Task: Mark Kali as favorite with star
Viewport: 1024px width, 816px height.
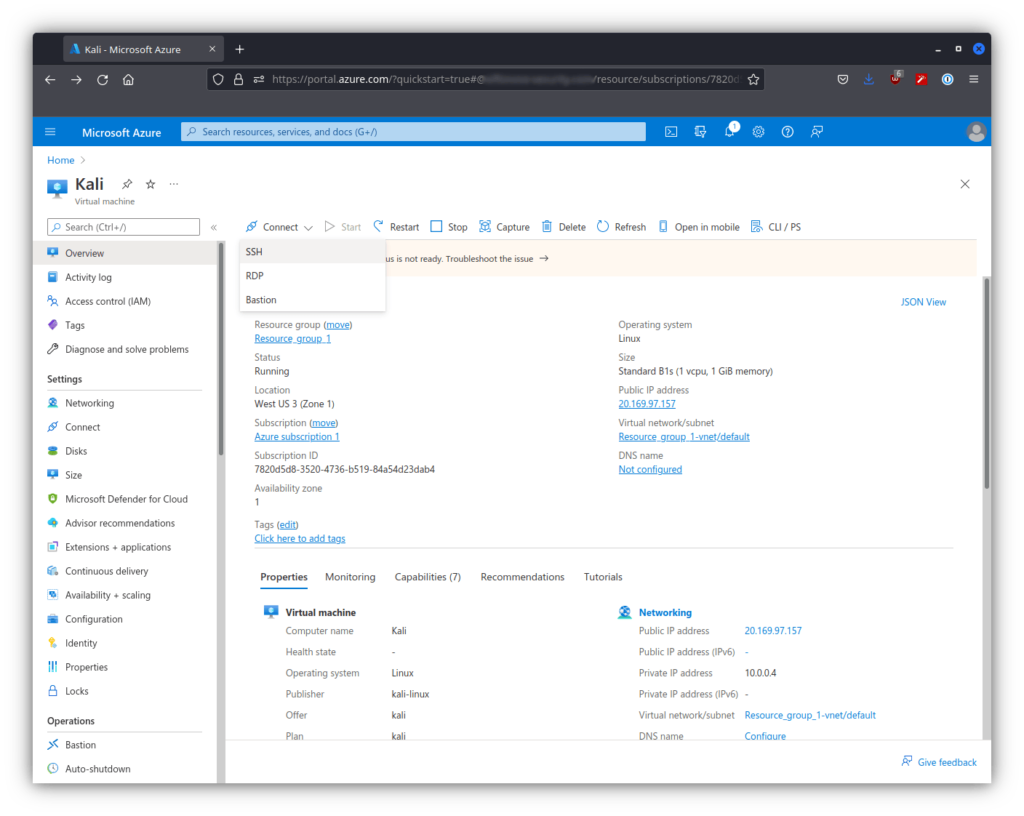Action: (x=151, y=185)
